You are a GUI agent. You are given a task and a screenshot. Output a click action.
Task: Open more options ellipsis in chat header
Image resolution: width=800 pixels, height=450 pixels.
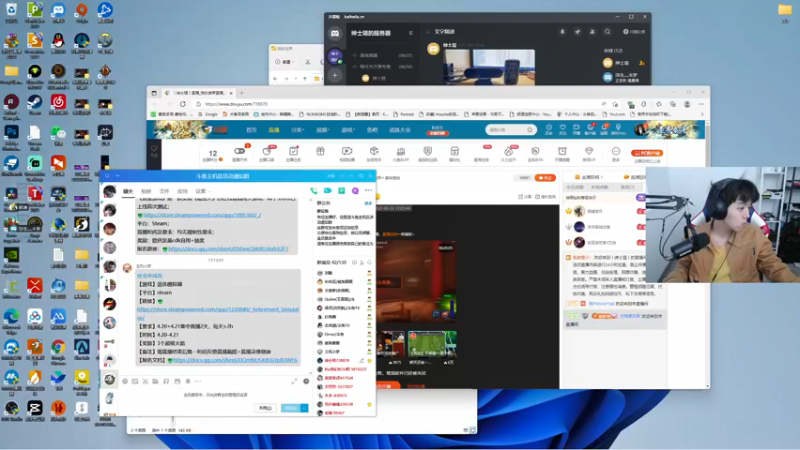click(x=368, y=190)
